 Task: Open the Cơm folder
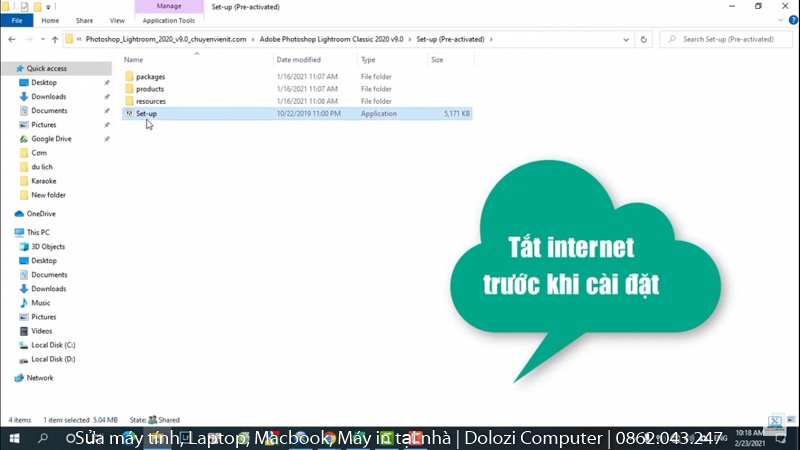[x=39, y=153]
